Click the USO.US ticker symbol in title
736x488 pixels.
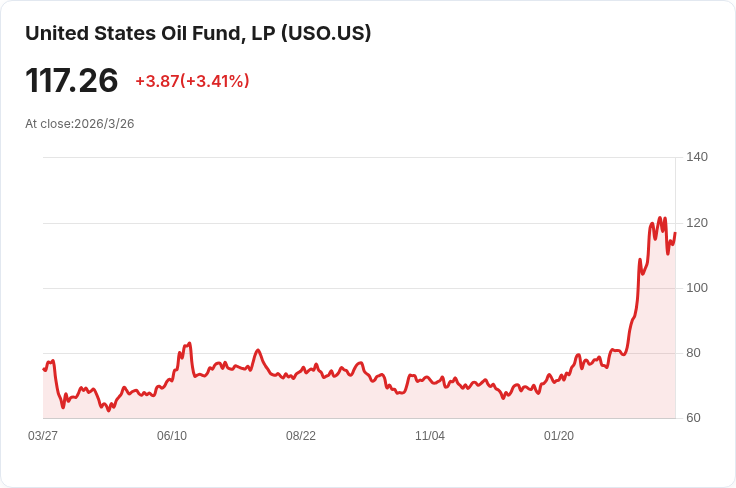[x=326, y=33]
